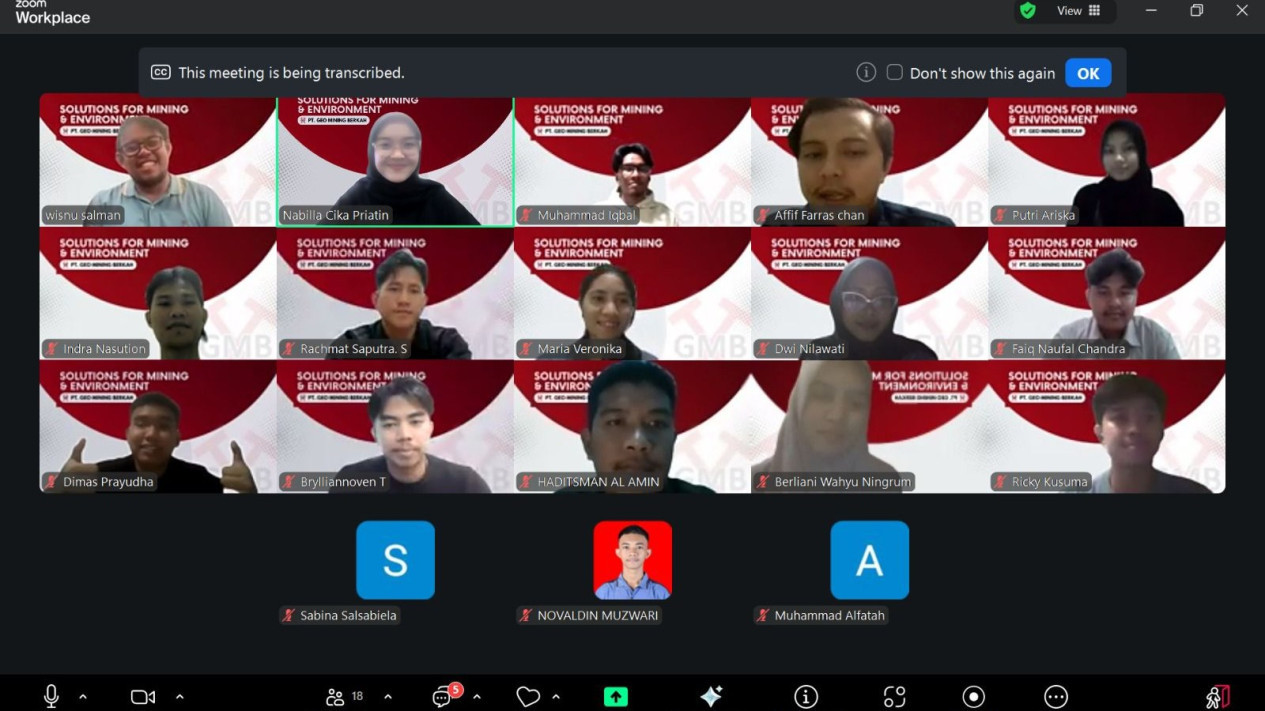Click the Leave meeting icon
Image resolution: width=1265 pixels, height=711 pixels.
pyautogui.click(x=1217, y=697)
